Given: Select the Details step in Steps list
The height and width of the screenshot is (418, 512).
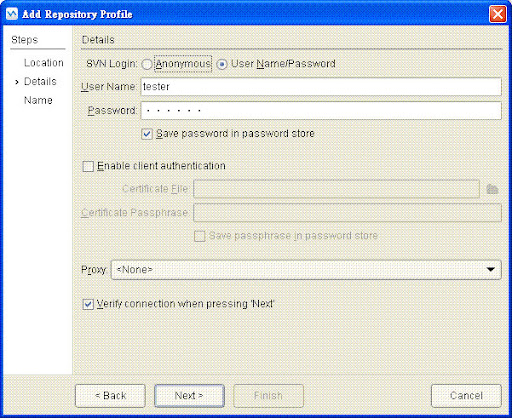Looking at the screenshot, I should pos(40,81).
